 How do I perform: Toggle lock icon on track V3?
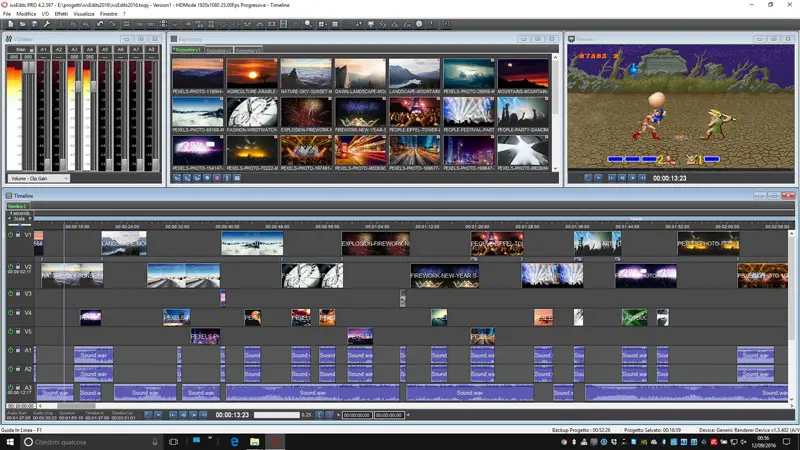tap(17, 294)
